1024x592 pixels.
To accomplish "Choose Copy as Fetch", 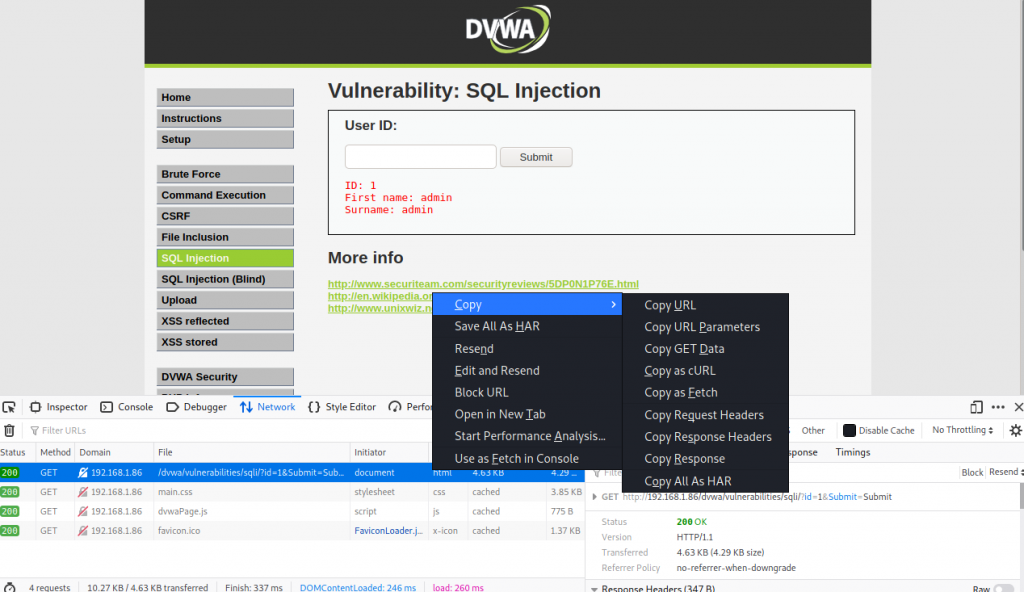I will coord(705,393).
